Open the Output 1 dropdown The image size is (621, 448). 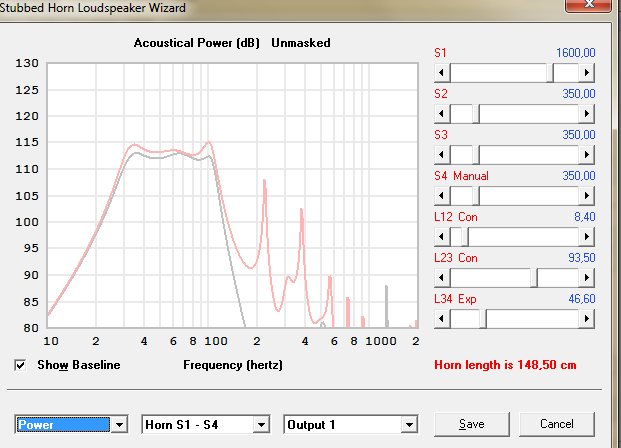click(x=409, y=425)
